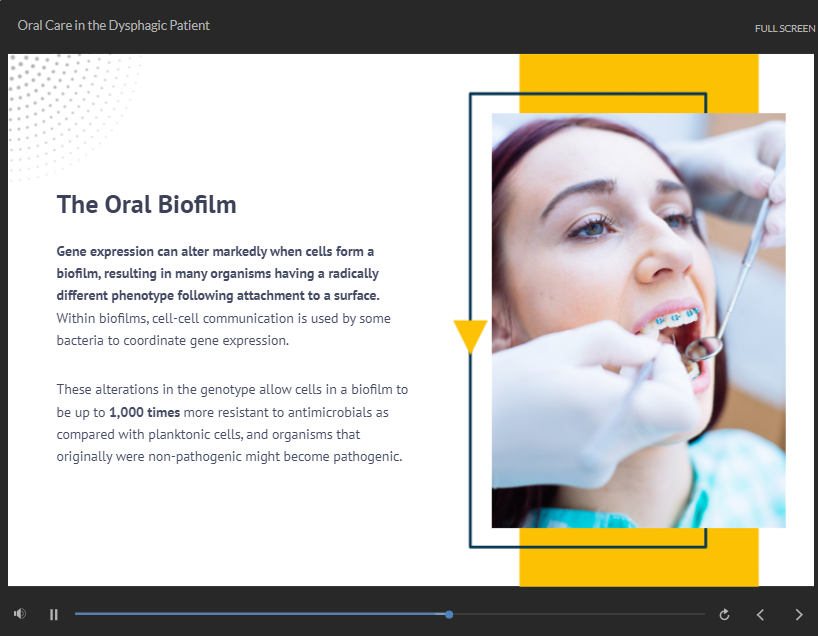The width and height of the screenshot is (818, 636).
Task: Click 'The Oral Biofilm' heading
Action: [x=147, y=205]
